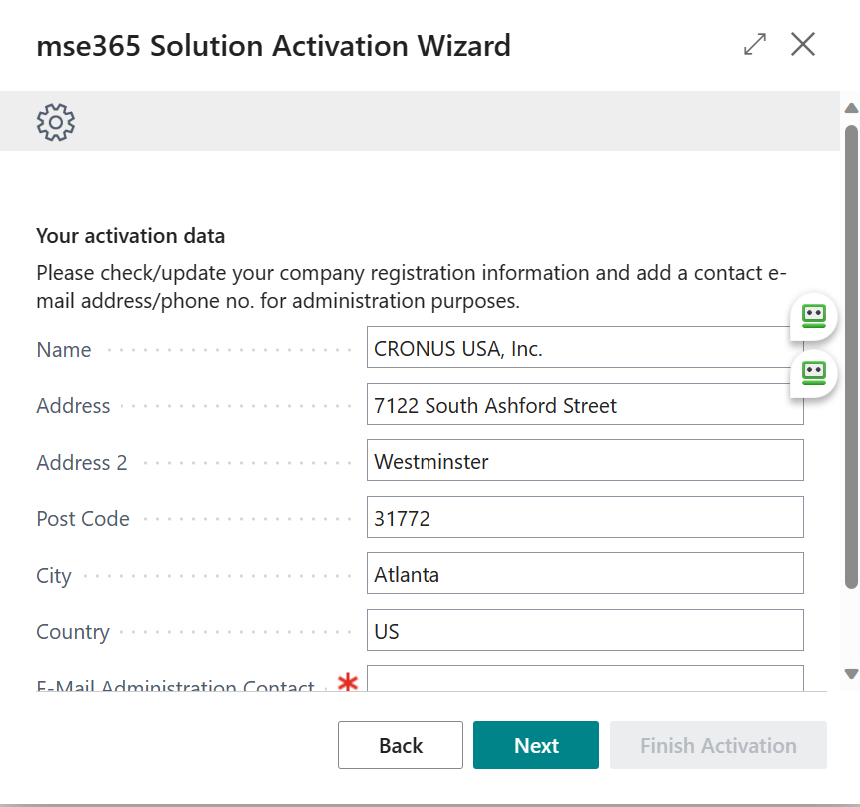Viewport: 860px width, 807px height.
Task: Click the scrollbar up arrow
Action: pyautogui.click(x=851, y=108)
